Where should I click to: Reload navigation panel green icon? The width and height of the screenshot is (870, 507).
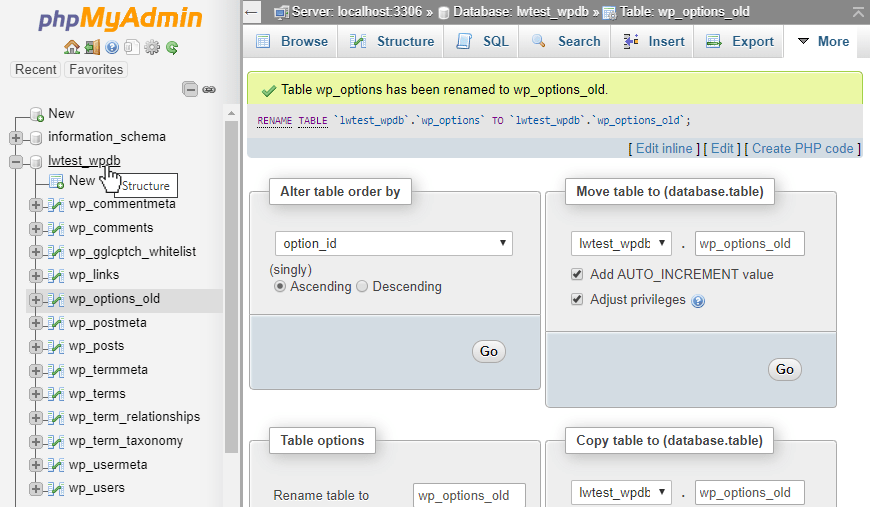point(172,47)
